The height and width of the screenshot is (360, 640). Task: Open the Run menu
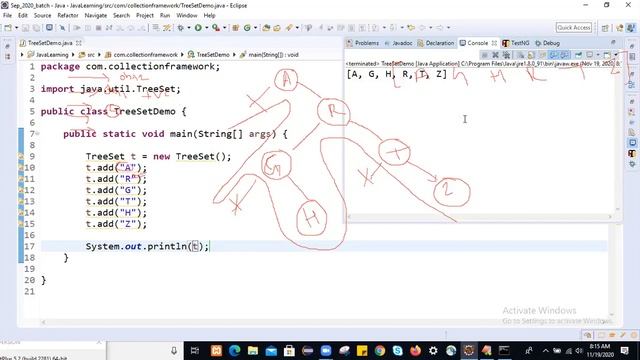click(x=165, y=16)
